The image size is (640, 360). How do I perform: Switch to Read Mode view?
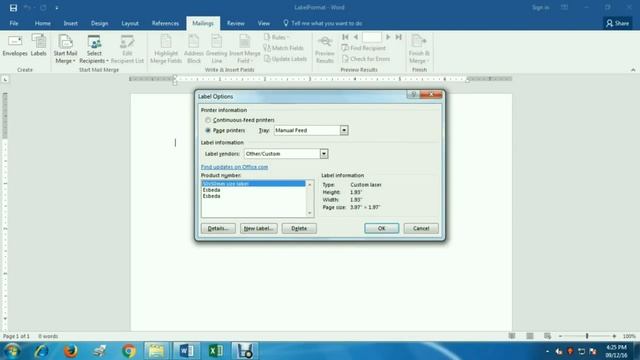(x=512, y=336)
